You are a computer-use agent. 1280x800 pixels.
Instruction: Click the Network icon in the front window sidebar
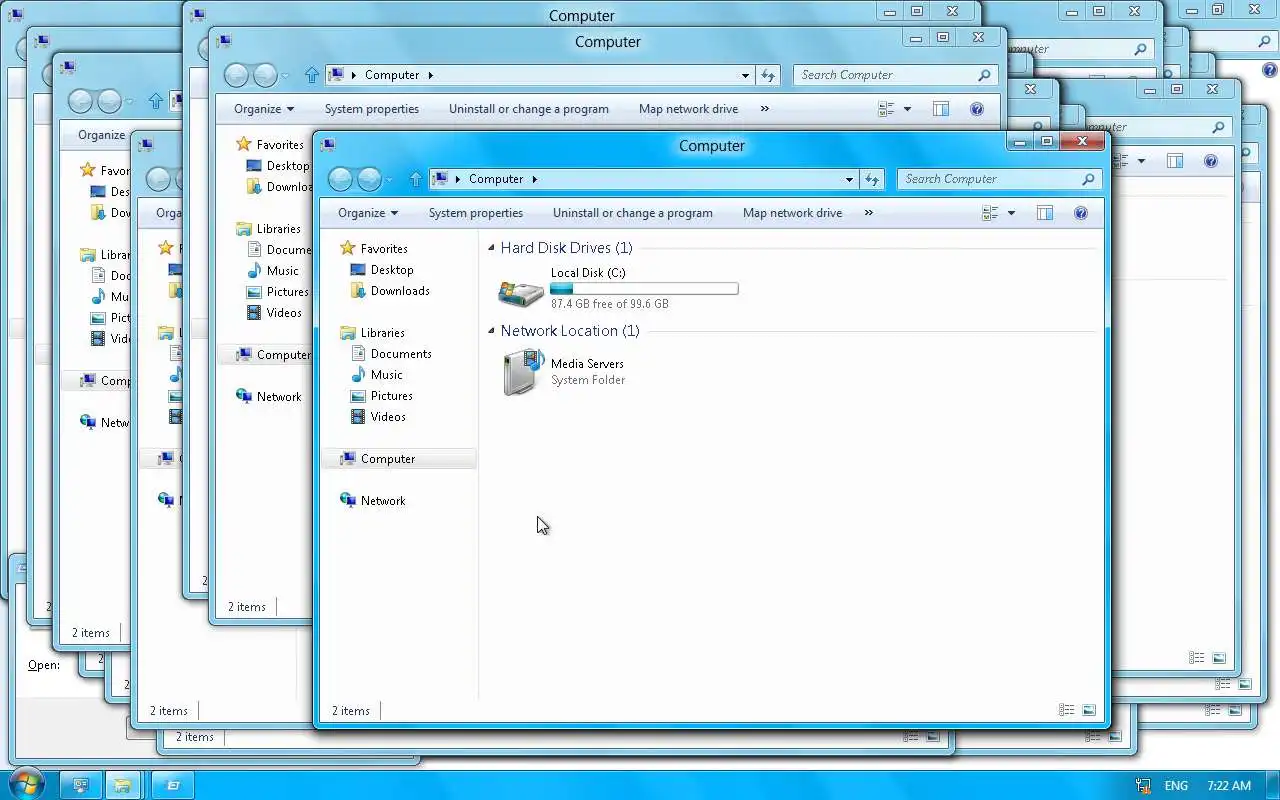(x=347, y=500)
